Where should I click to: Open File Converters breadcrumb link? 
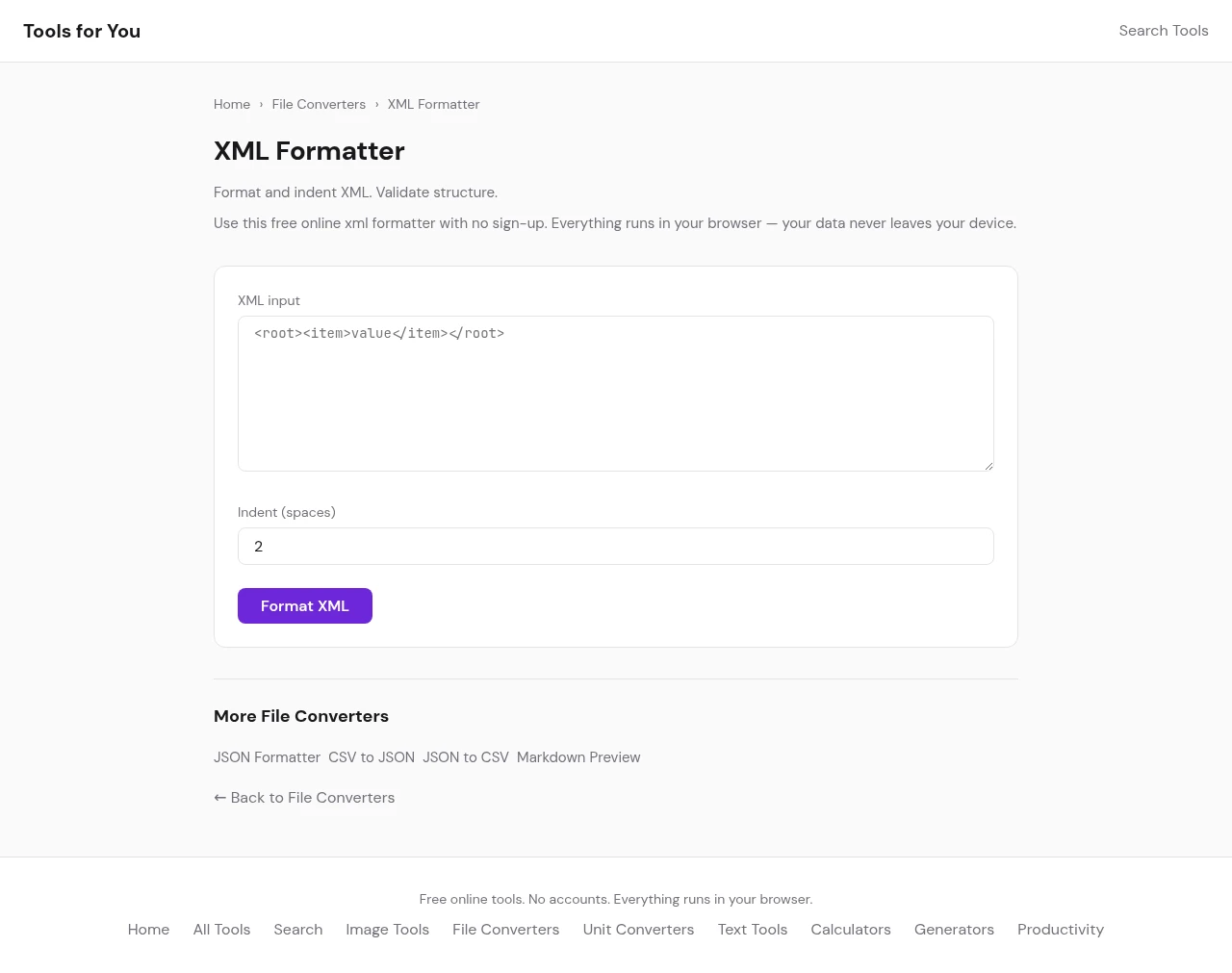pyautogui.click(x=319, y=104)
